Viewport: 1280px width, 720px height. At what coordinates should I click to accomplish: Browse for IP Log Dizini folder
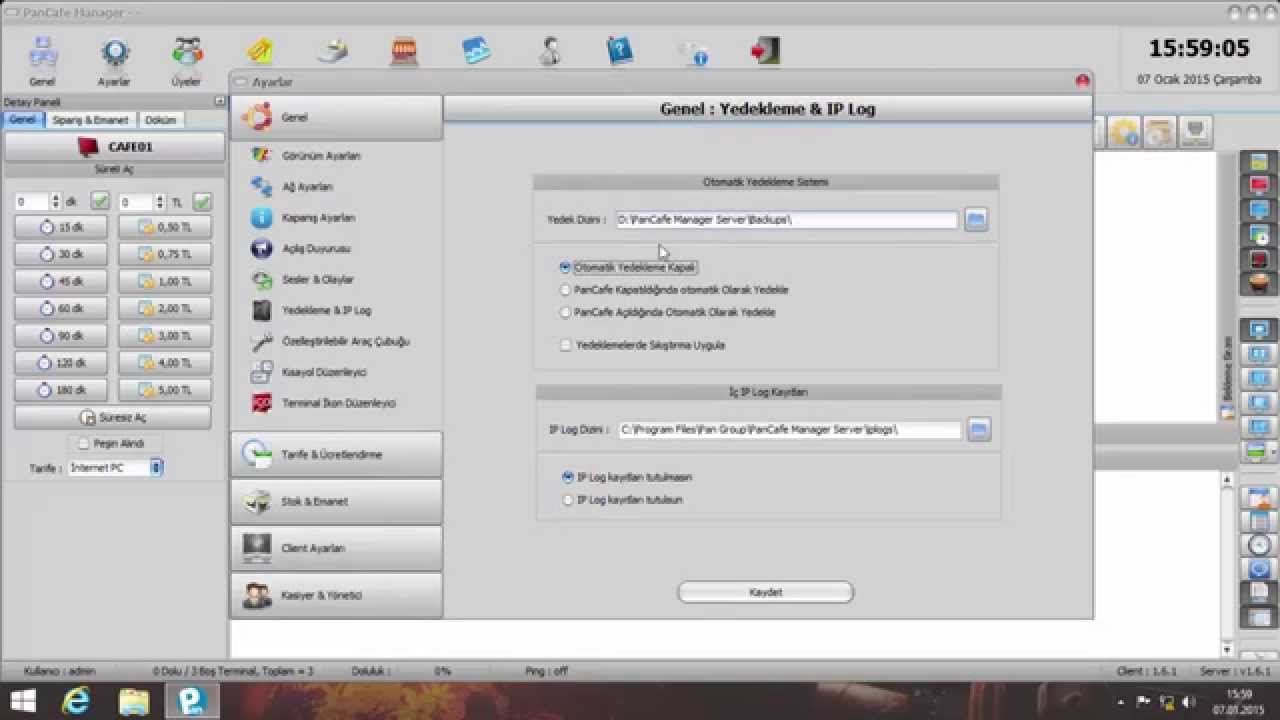pos(979,430)
